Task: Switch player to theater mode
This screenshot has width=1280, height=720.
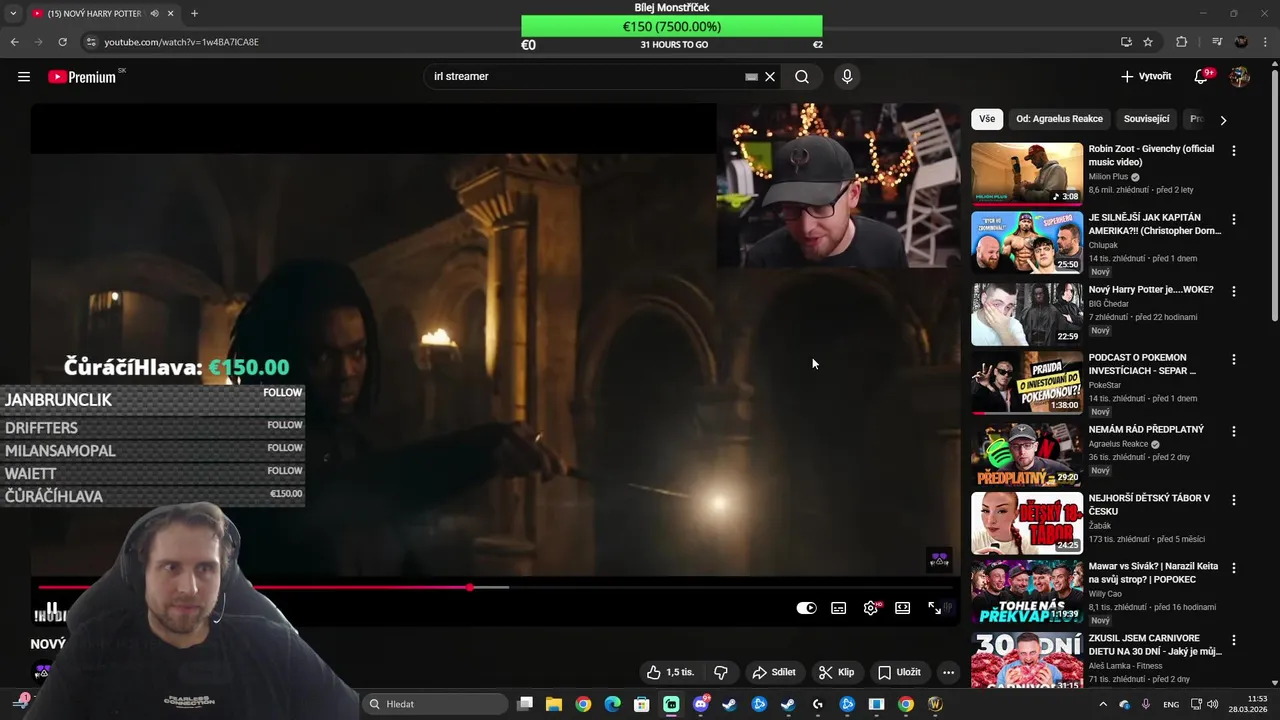Action: point(903,608)
